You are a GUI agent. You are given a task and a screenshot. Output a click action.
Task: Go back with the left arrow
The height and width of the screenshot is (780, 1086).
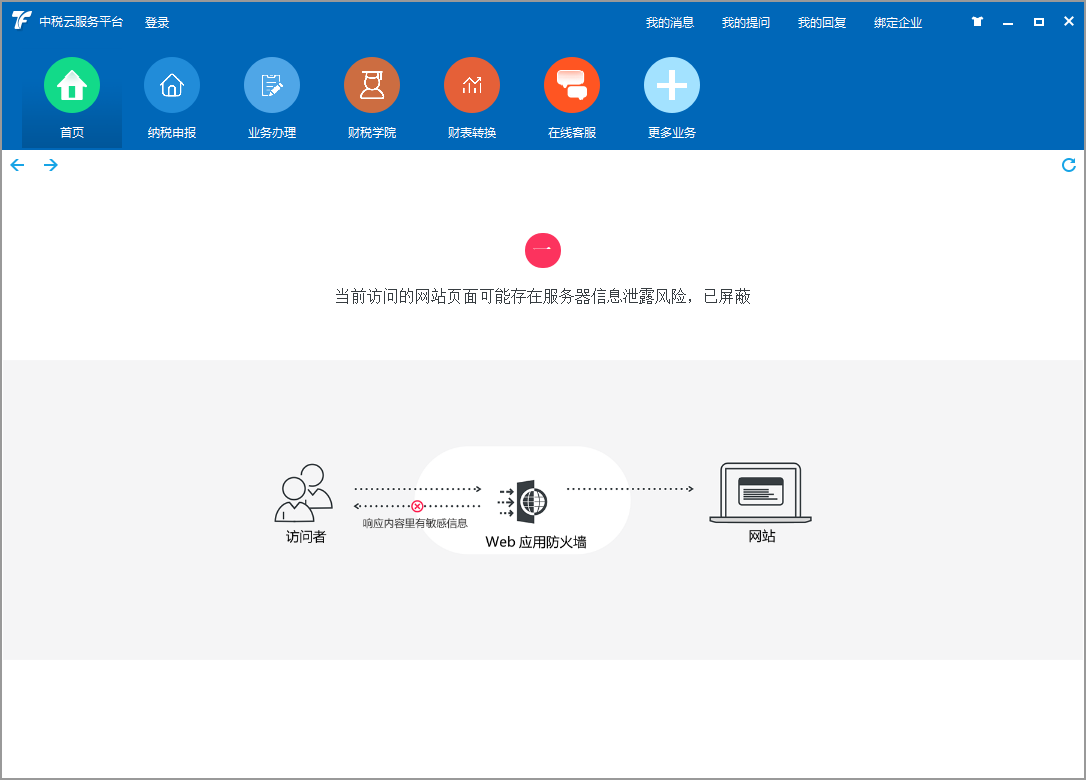tap(17, 165)
